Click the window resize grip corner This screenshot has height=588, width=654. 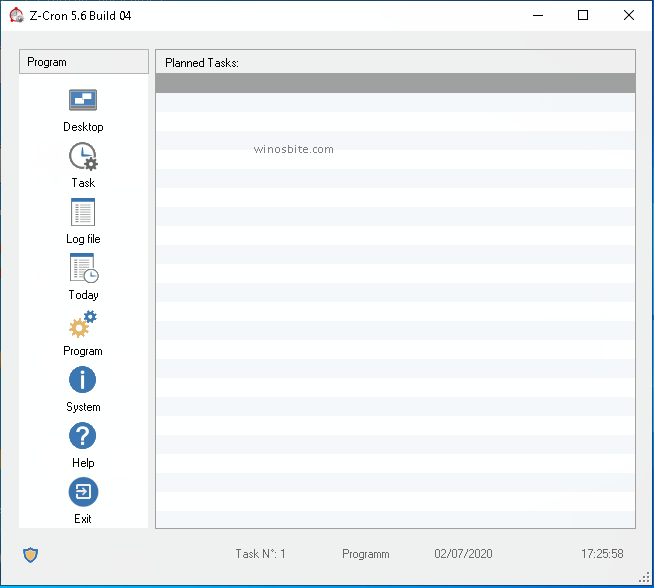(x=645, y=577)
